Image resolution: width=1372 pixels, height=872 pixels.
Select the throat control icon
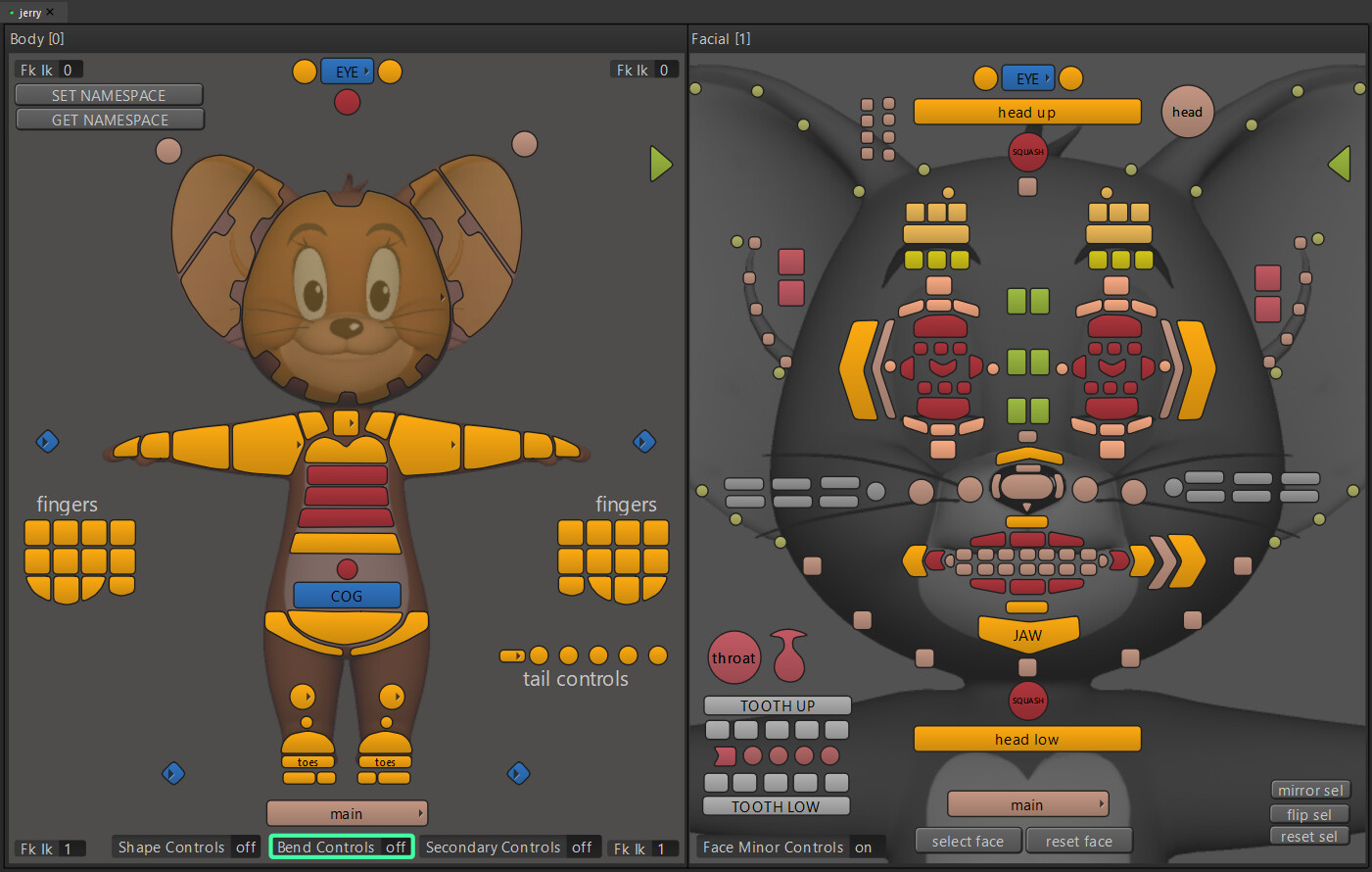click(733, 657)
